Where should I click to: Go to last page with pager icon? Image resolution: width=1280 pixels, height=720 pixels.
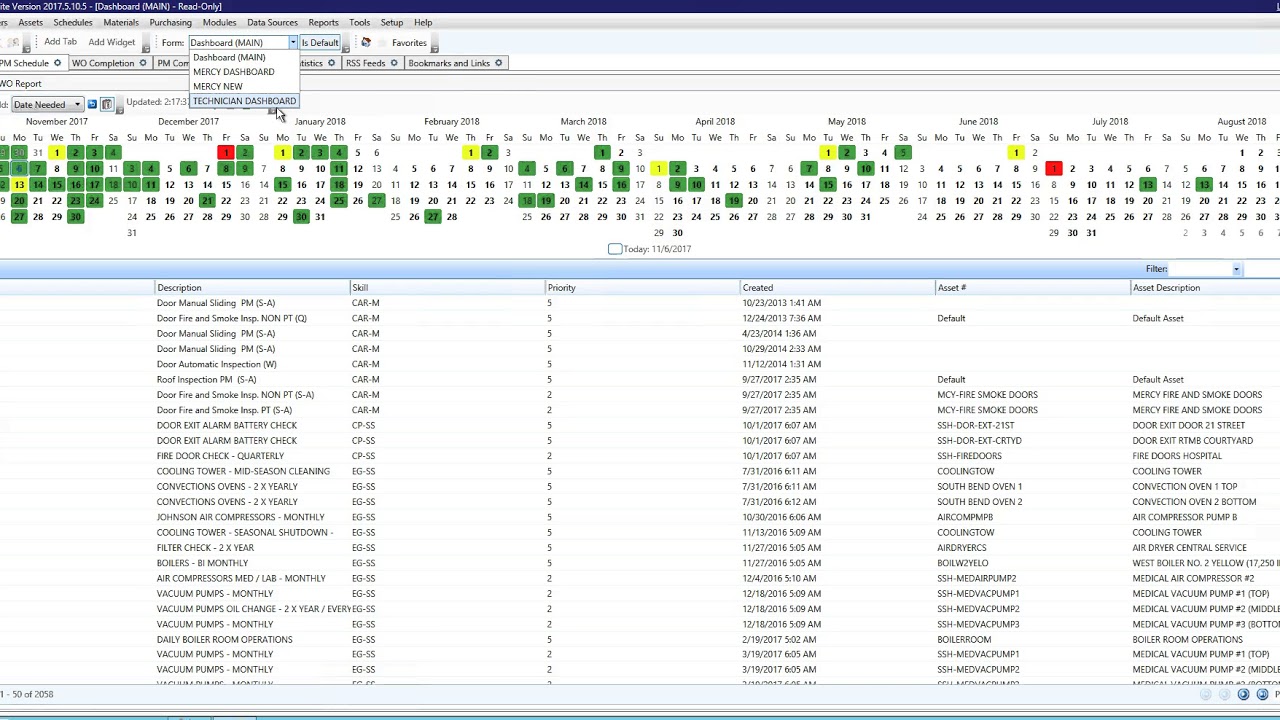click(x=1262, y=694)
